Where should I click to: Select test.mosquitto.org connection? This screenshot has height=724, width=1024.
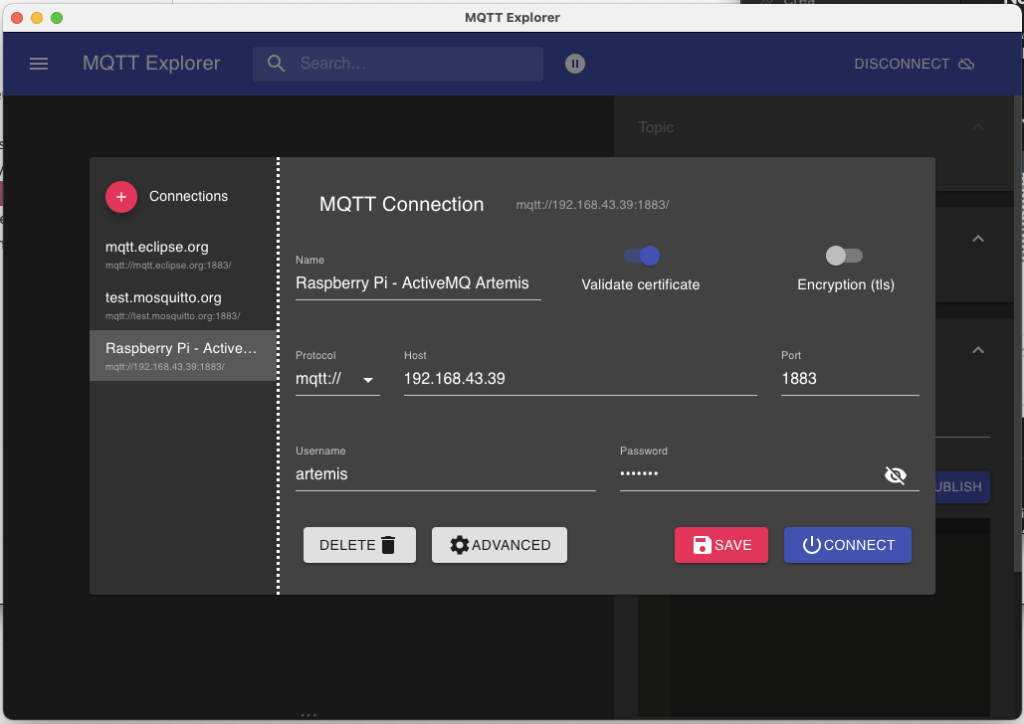(x=182, y=305)
